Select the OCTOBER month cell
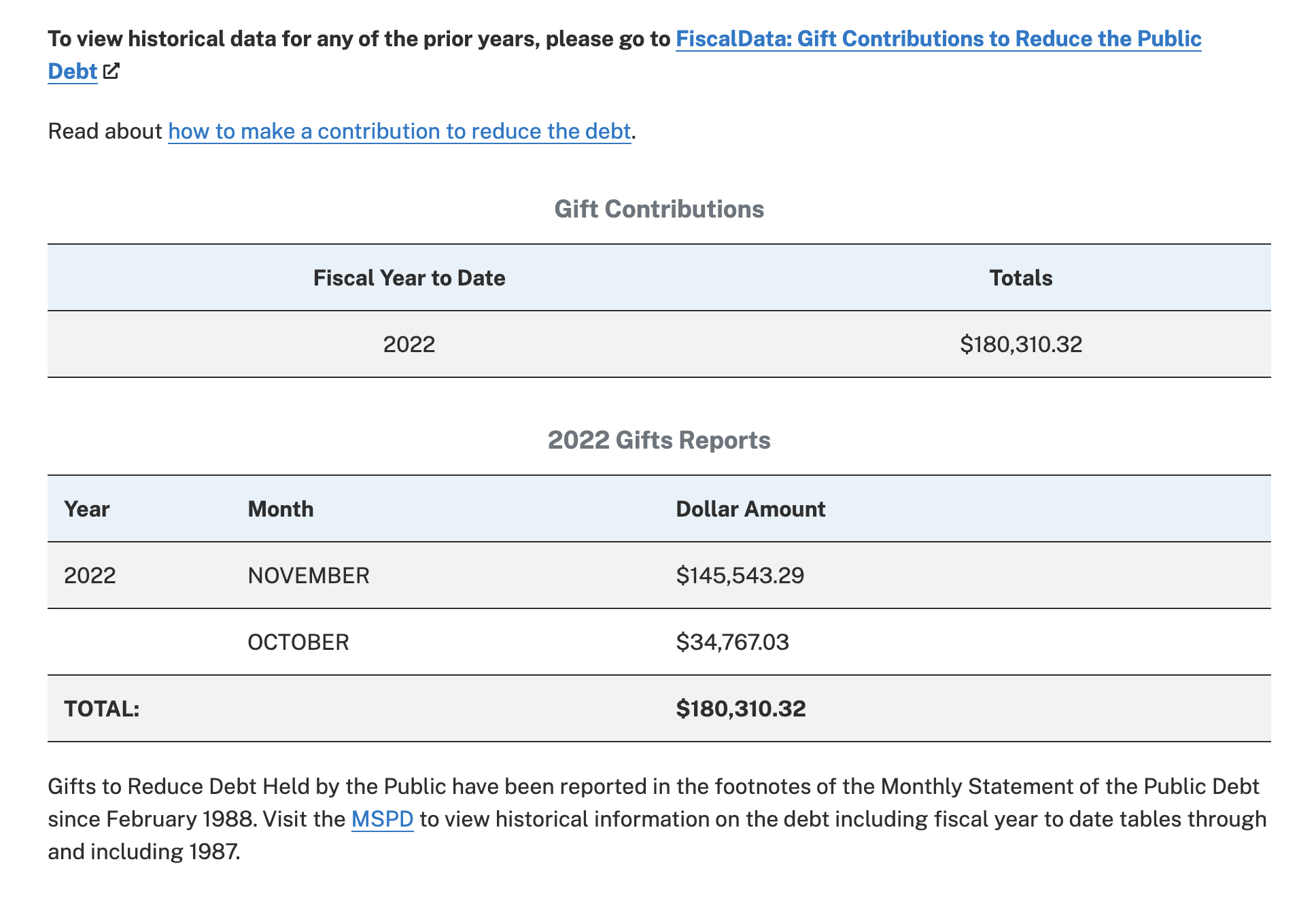This screenshot has height=900, width=1316. 298,642
